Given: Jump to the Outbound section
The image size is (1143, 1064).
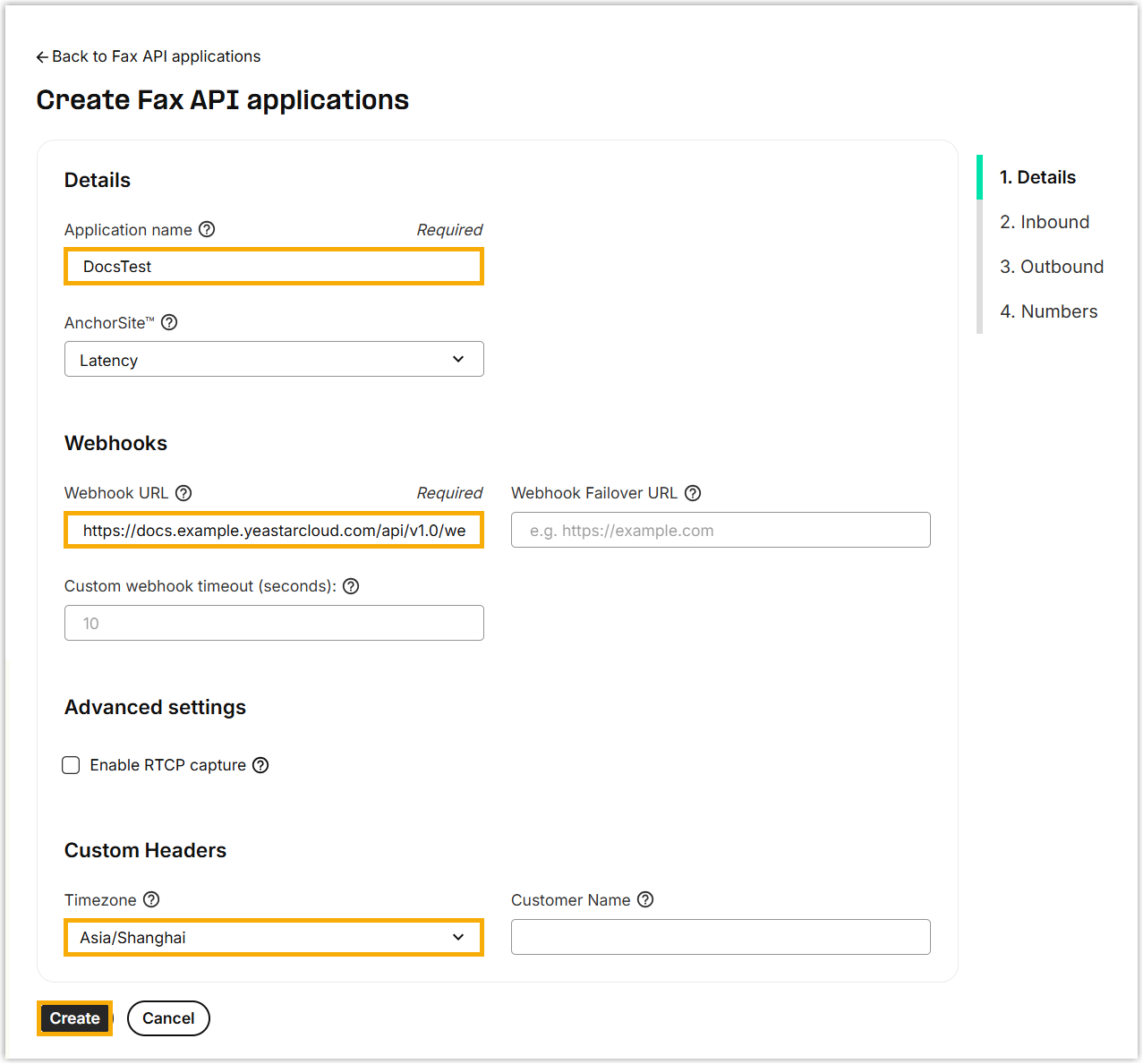Looking at the screenshot, I should pyautogui.click(x=1051, y=267).
